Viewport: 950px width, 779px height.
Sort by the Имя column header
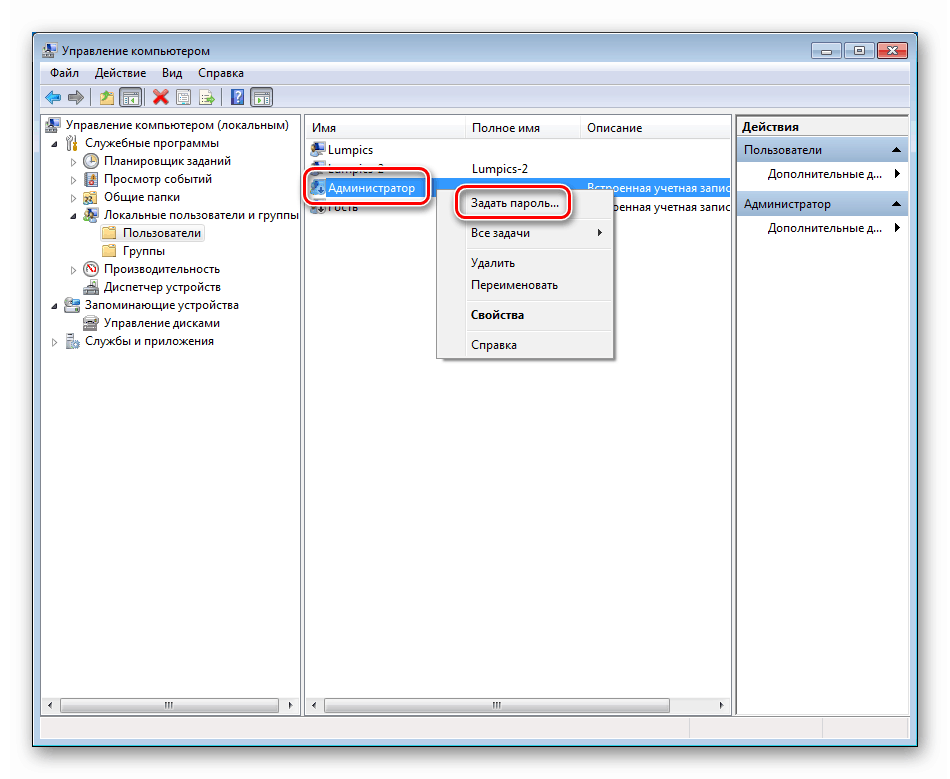(x=385, y=128)
